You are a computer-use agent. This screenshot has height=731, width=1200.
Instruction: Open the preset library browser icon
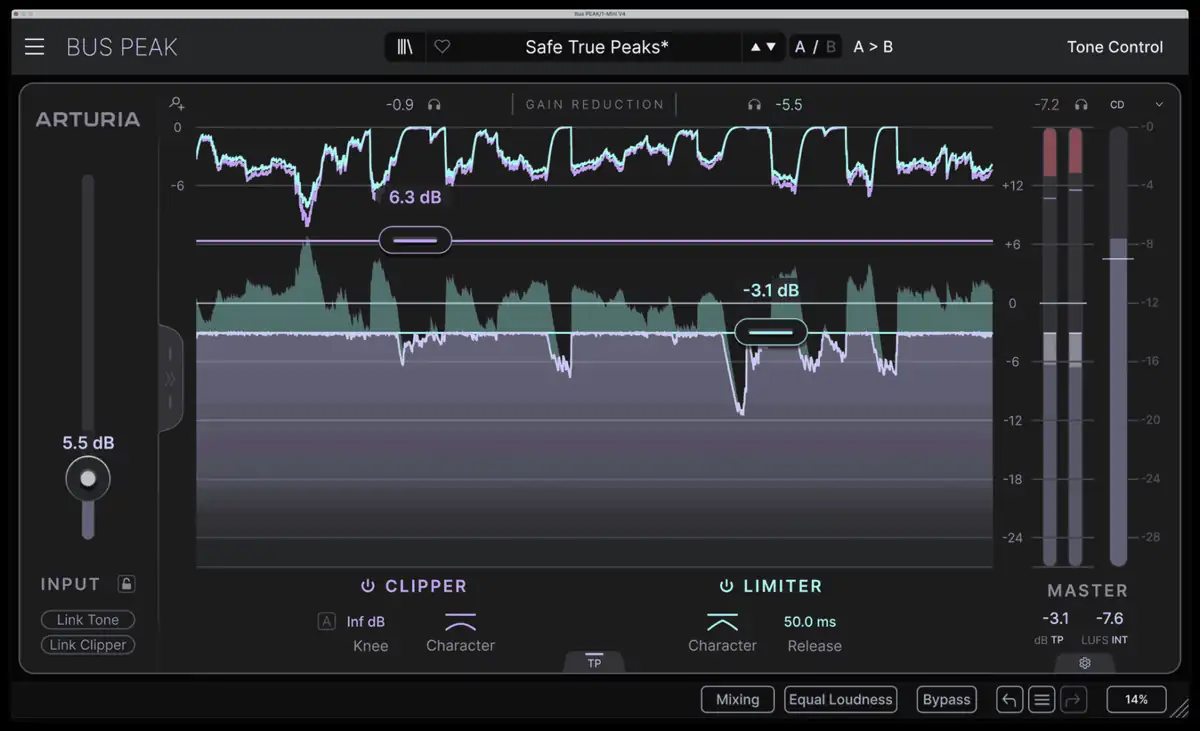click(x=405, y=47)
